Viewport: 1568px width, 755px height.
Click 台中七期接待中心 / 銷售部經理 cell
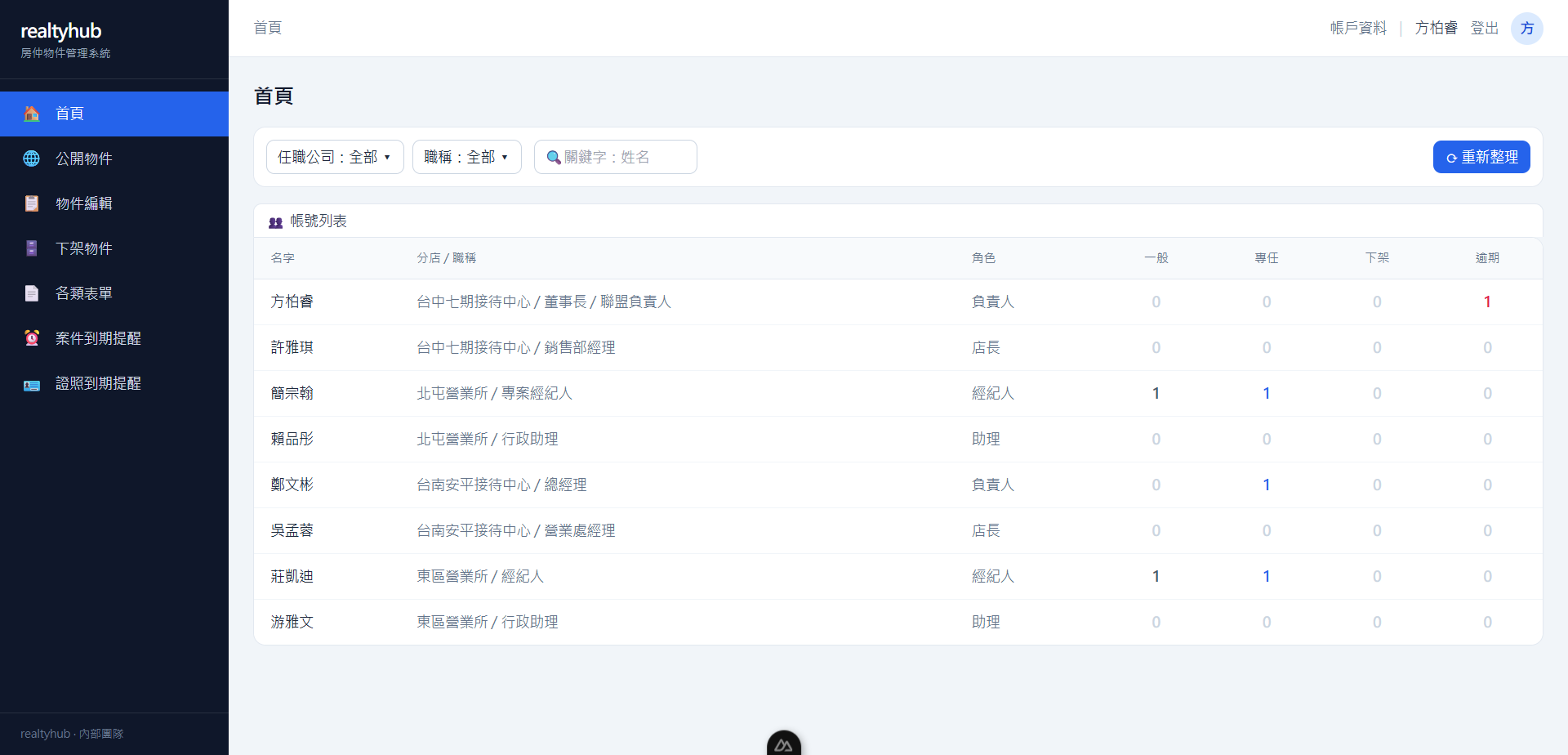tap(516, 348)
